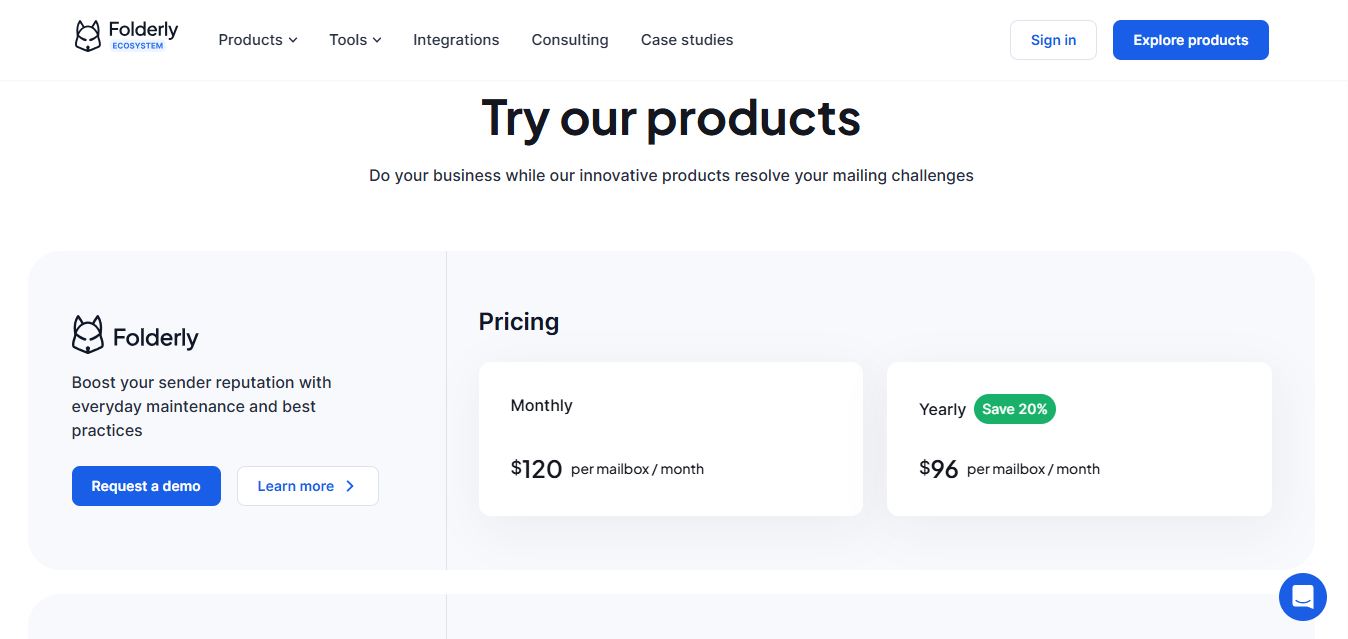The image size is (1348, 639).
Task: Click Learn more for Folderly
Action: click(x=296, y=485)
